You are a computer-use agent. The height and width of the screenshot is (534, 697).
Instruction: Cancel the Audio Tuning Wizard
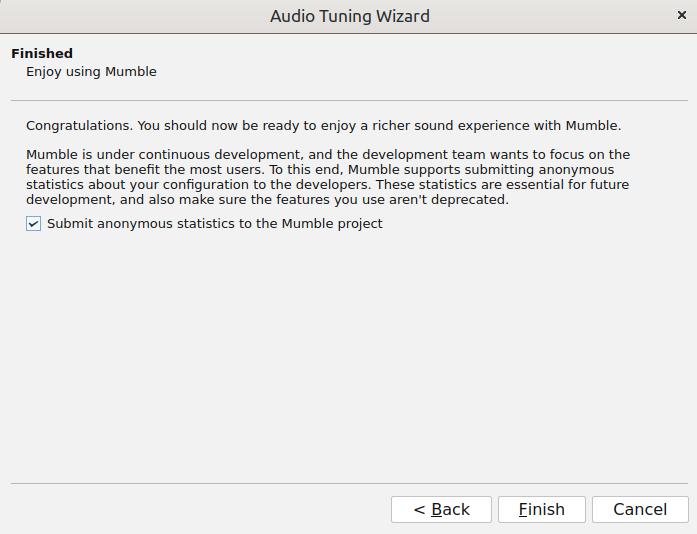point(640,509)
